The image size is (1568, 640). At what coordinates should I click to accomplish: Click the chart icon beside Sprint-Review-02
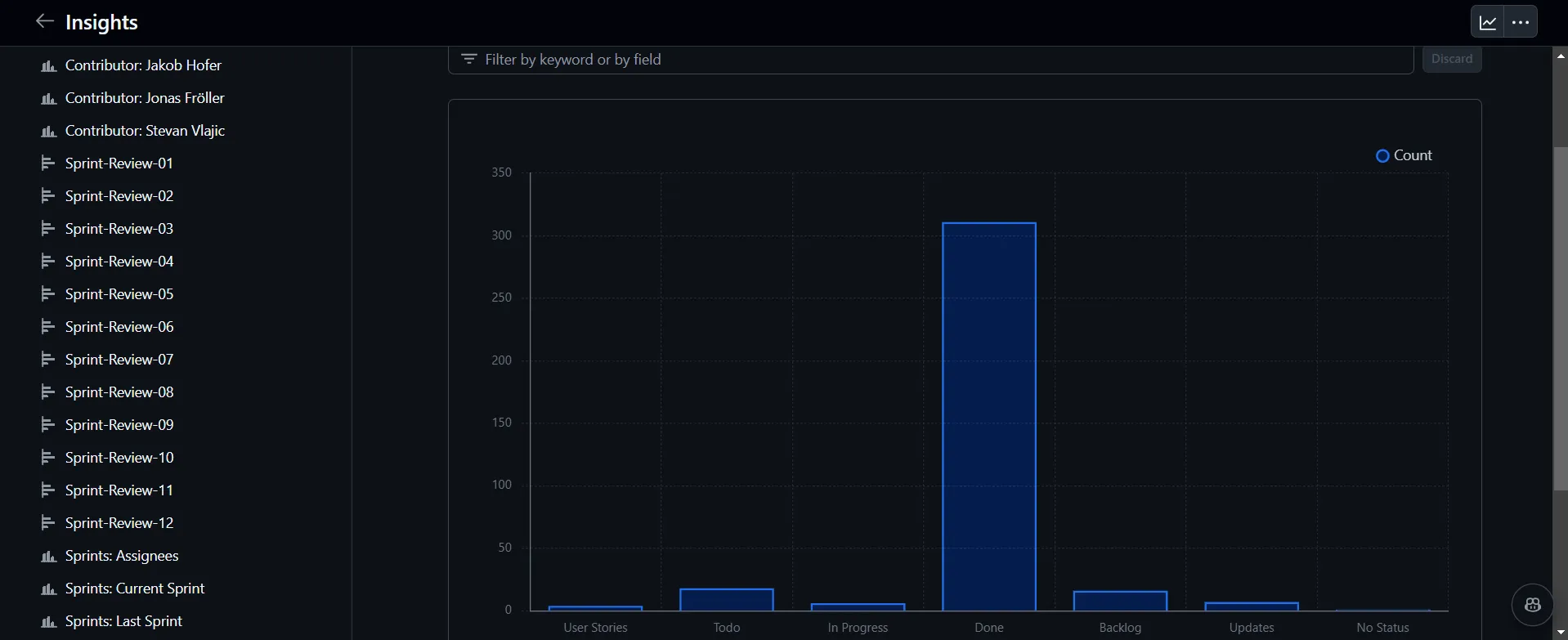(x=48, y=196)
